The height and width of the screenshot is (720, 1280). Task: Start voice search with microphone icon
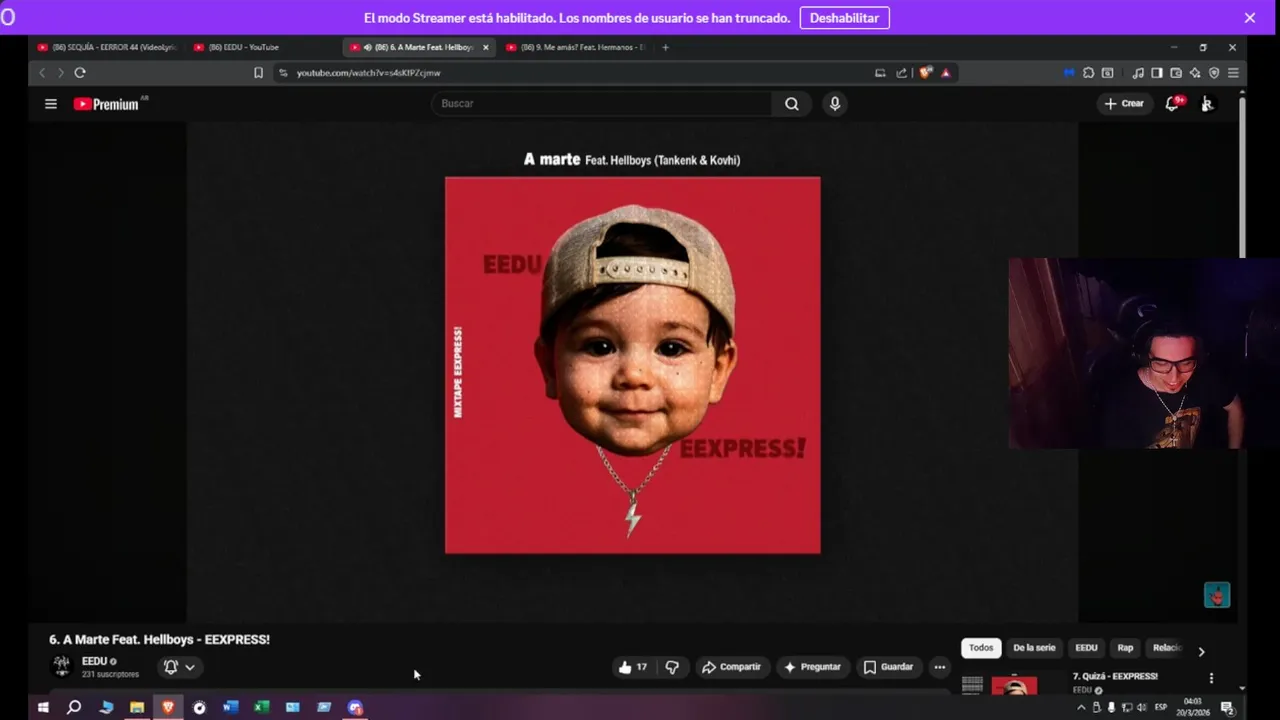click(x=835, y=104)
